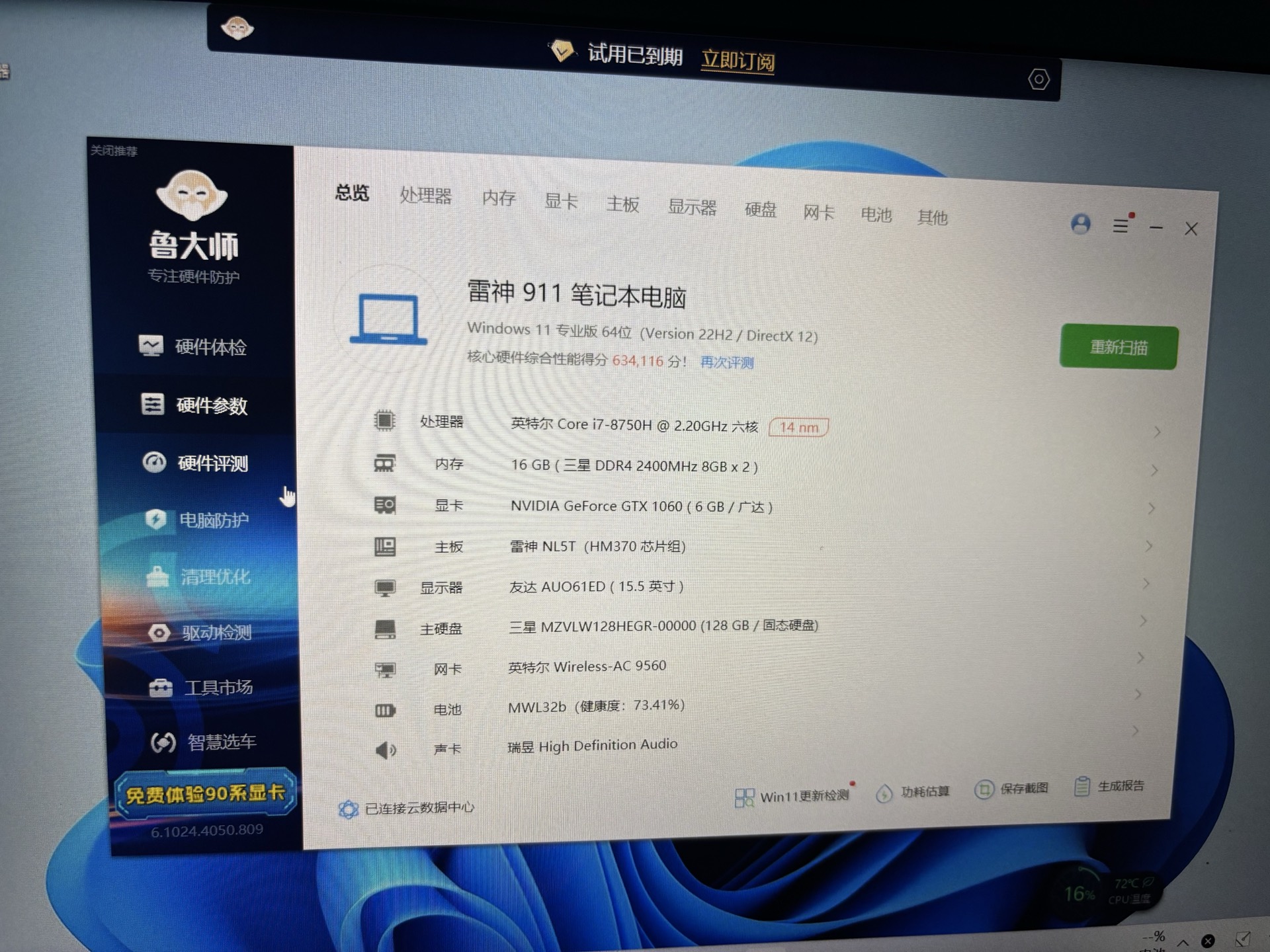
Task: Switch to the 显示器 tab
Action: pos(692,207)
